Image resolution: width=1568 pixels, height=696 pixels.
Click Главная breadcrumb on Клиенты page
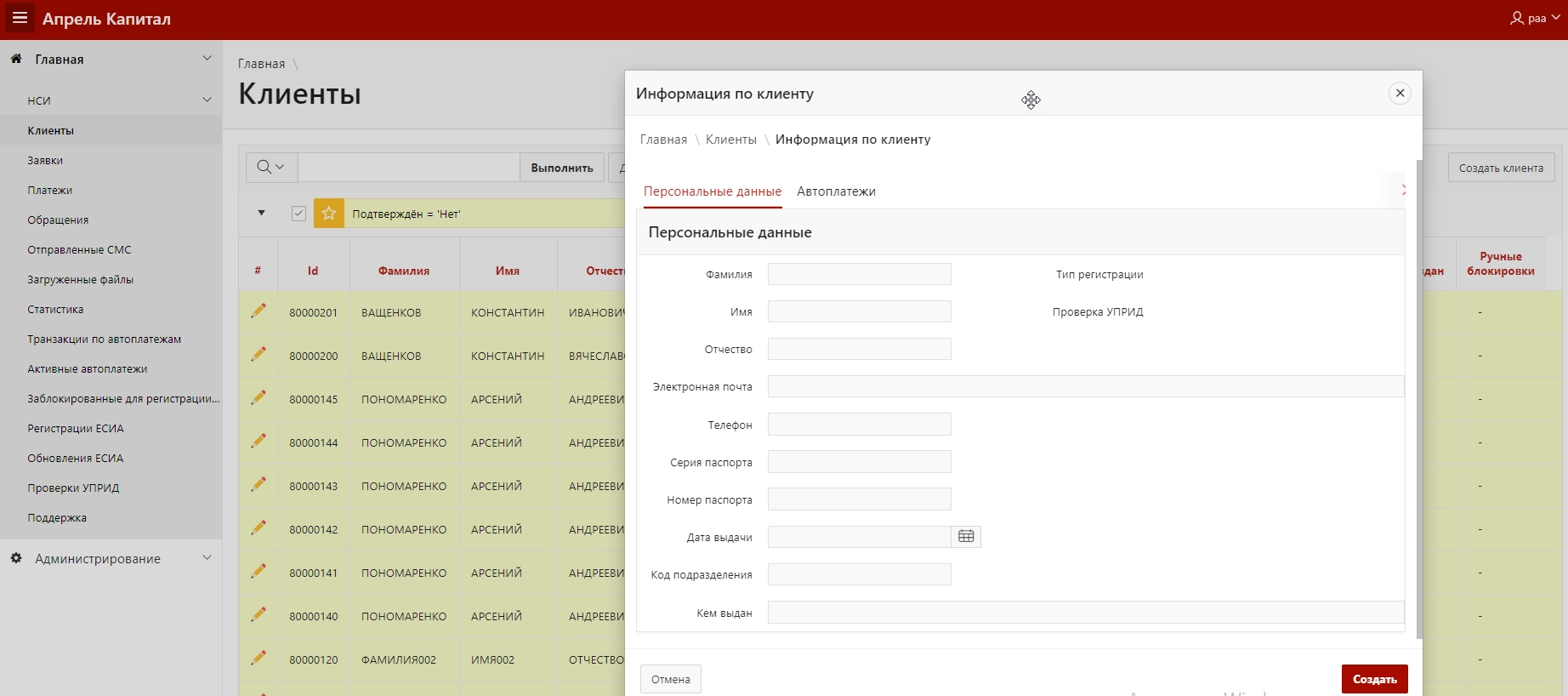click(x=261, y=64)
